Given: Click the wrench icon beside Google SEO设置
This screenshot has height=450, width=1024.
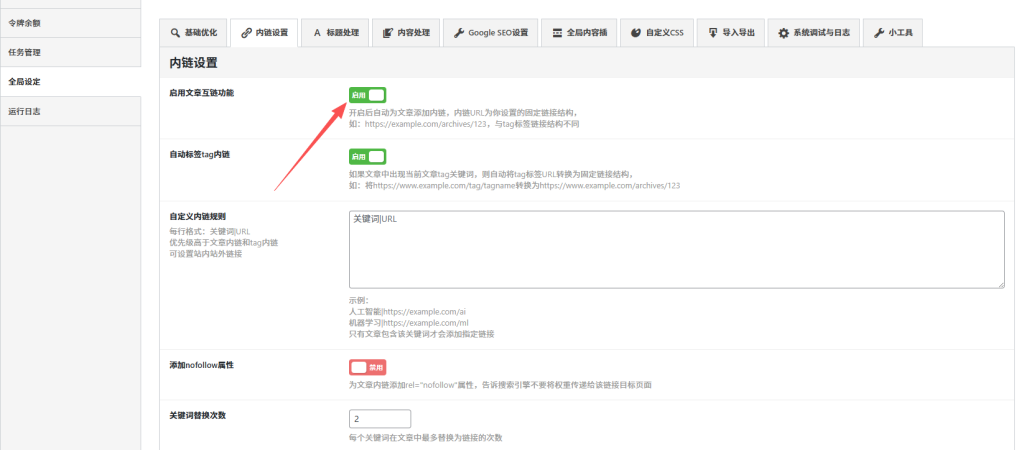Looking at the screenshot, I should [x=459, y=33].
